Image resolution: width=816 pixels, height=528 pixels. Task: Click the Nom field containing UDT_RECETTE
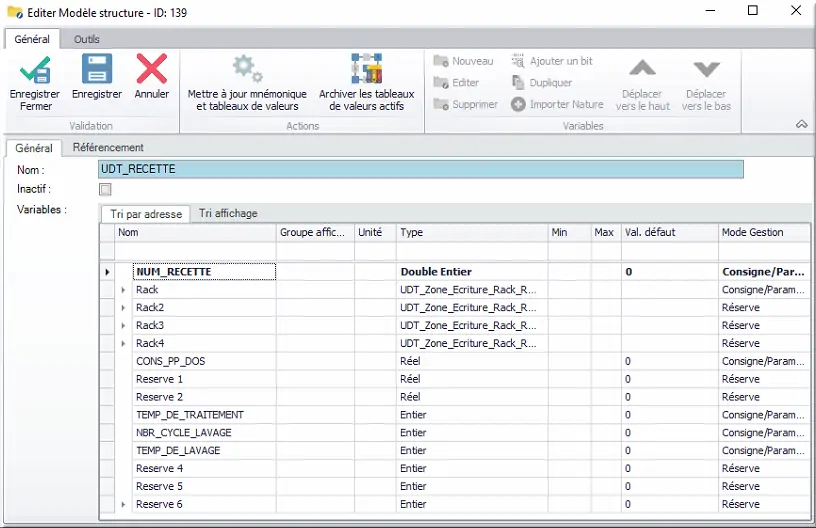point(420,169)
